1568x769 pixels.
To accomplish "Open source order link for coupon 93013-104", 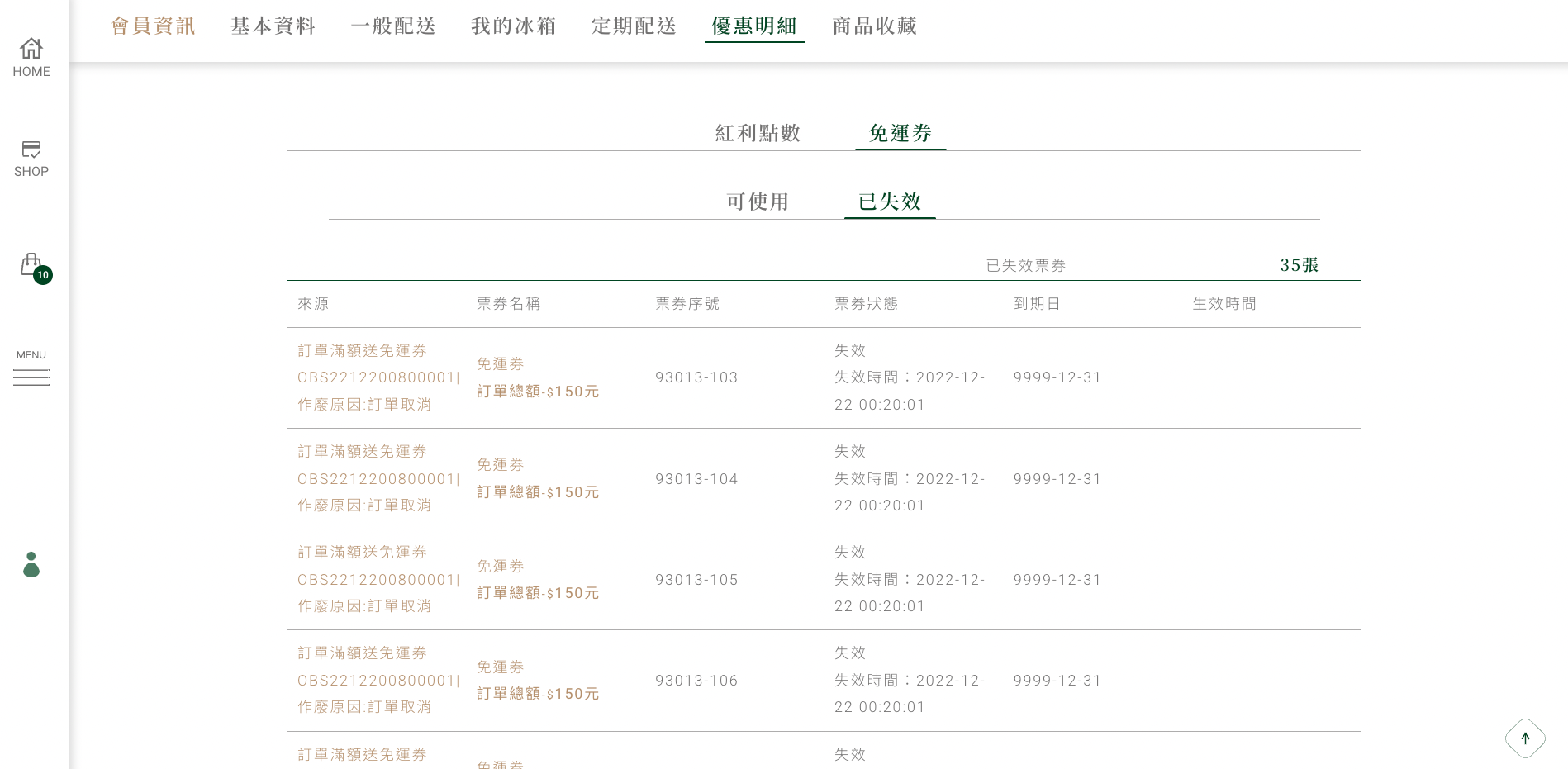I will (378, 479).
